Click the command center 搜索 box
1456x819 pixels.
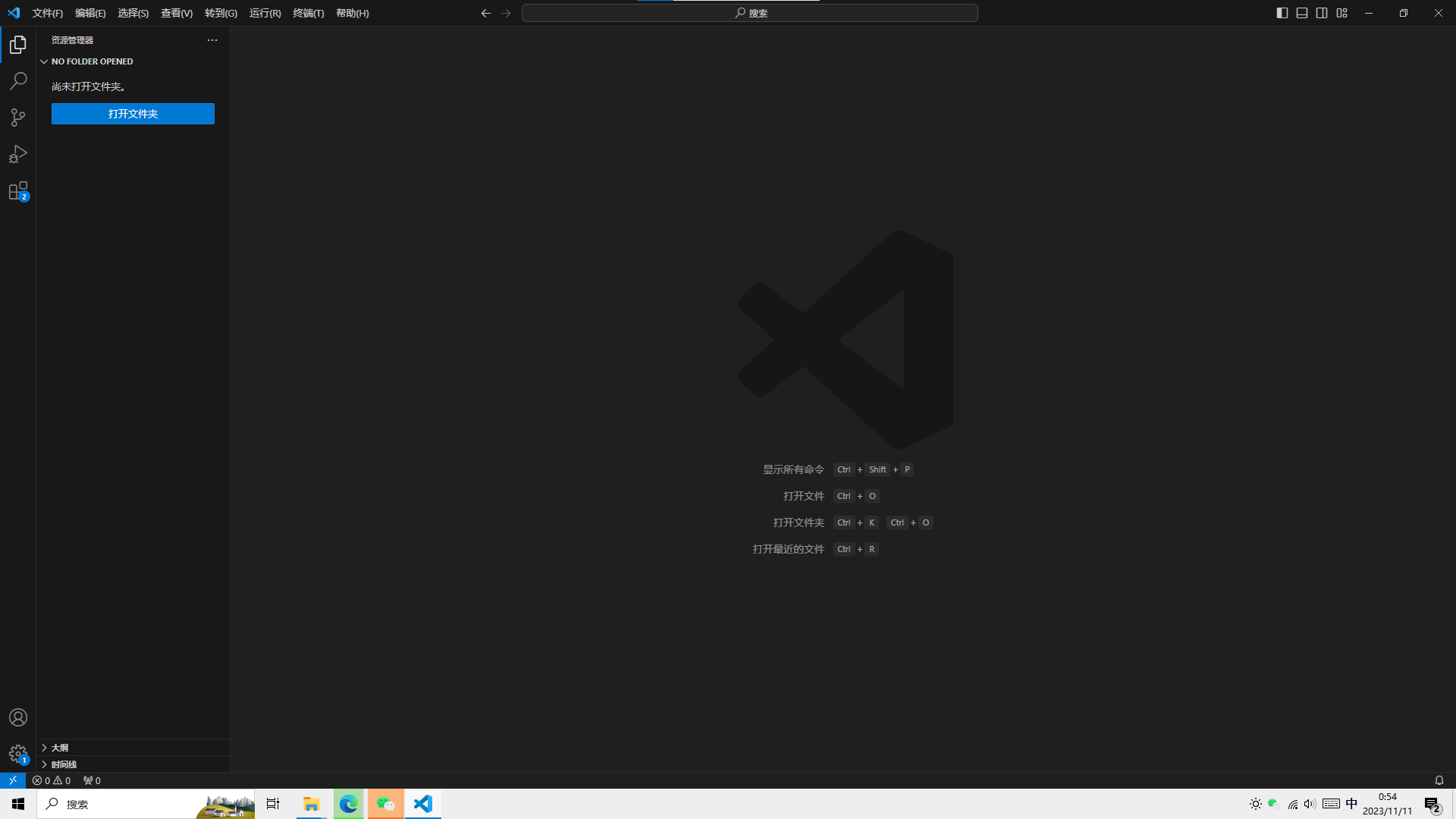749,13
